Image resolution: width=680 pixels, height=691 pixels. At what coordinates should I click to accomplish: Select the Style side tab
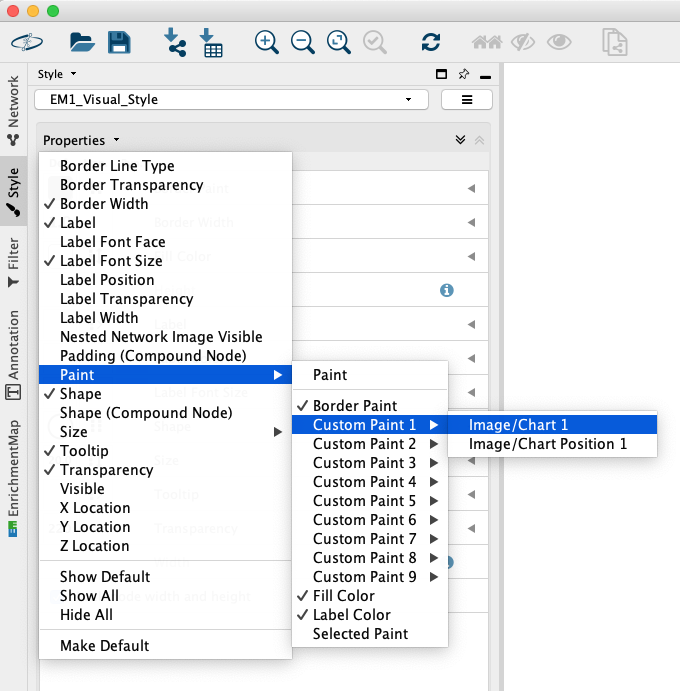tap(14, 191)
